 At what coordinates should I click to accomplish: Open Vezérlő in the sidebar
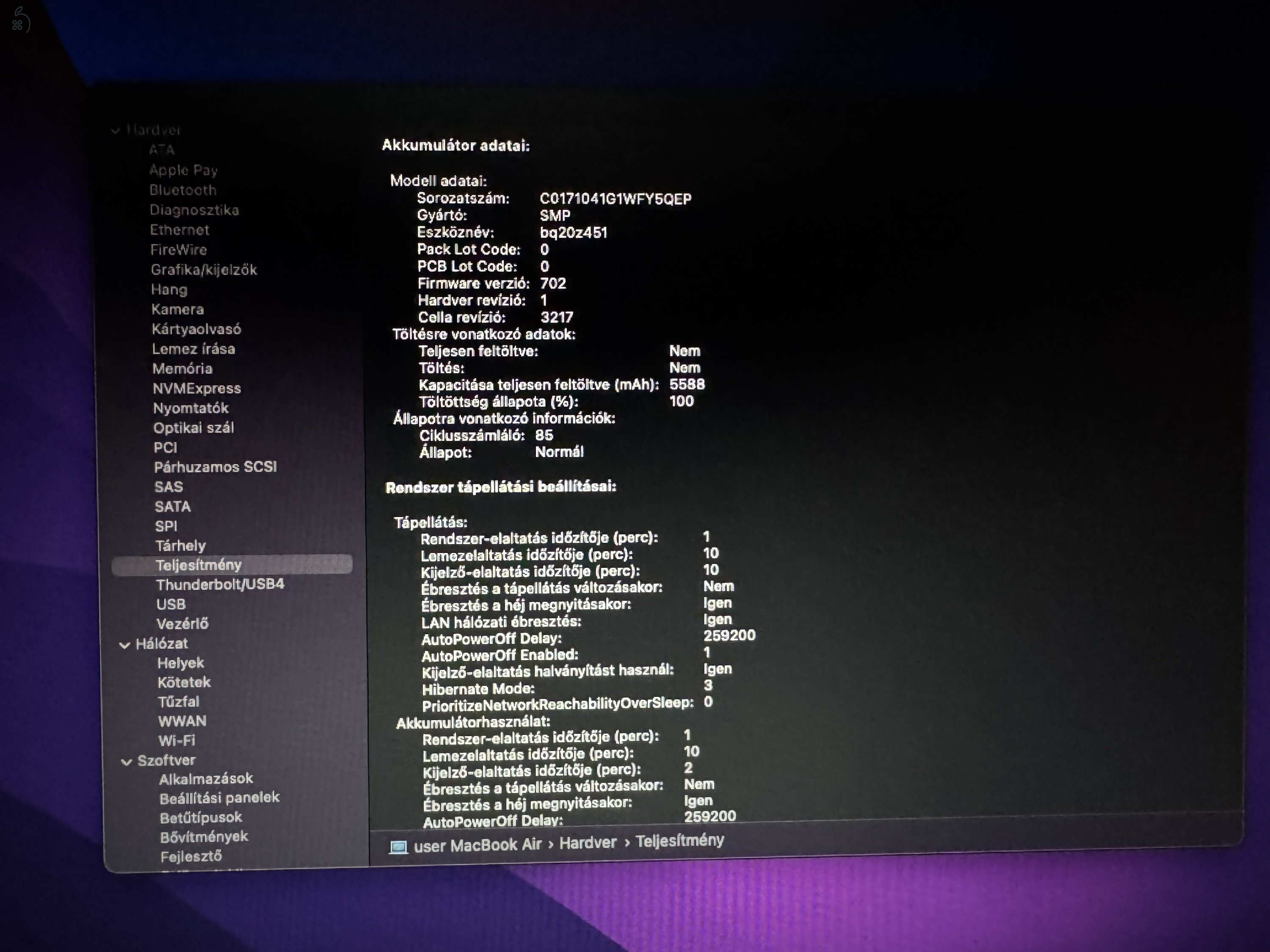[182, 624]
